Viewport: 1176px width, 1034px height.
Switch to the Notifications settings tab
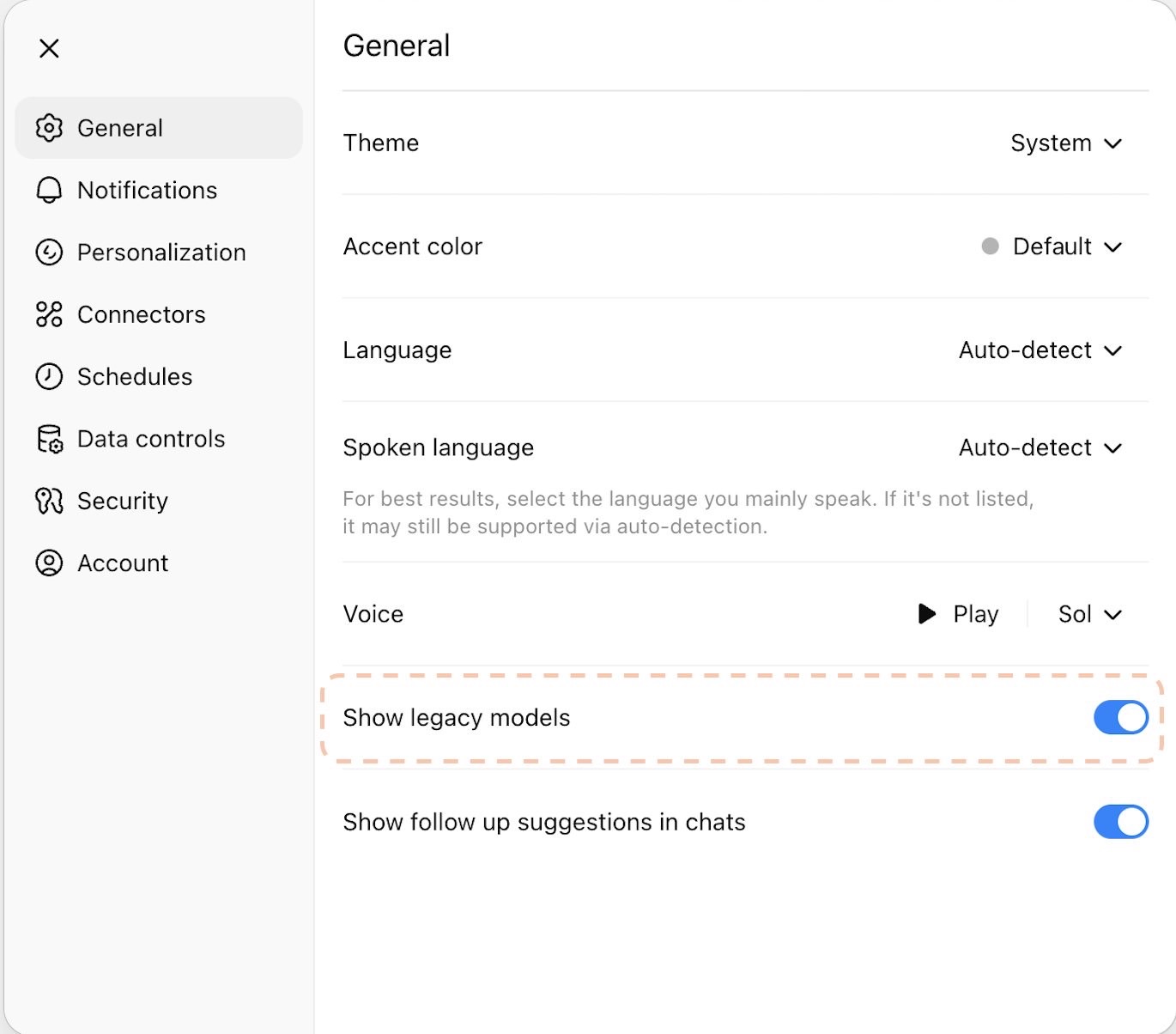click(x=147, y=190)
